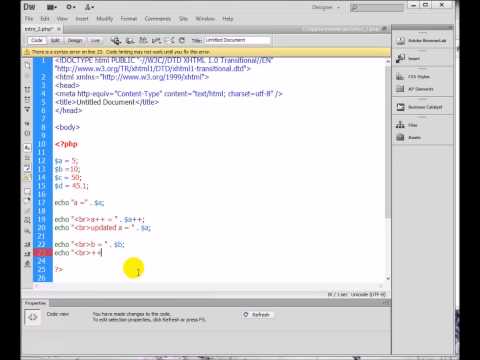
Task: Click the '<?php' opening tag line
Action: click(66, 144)
